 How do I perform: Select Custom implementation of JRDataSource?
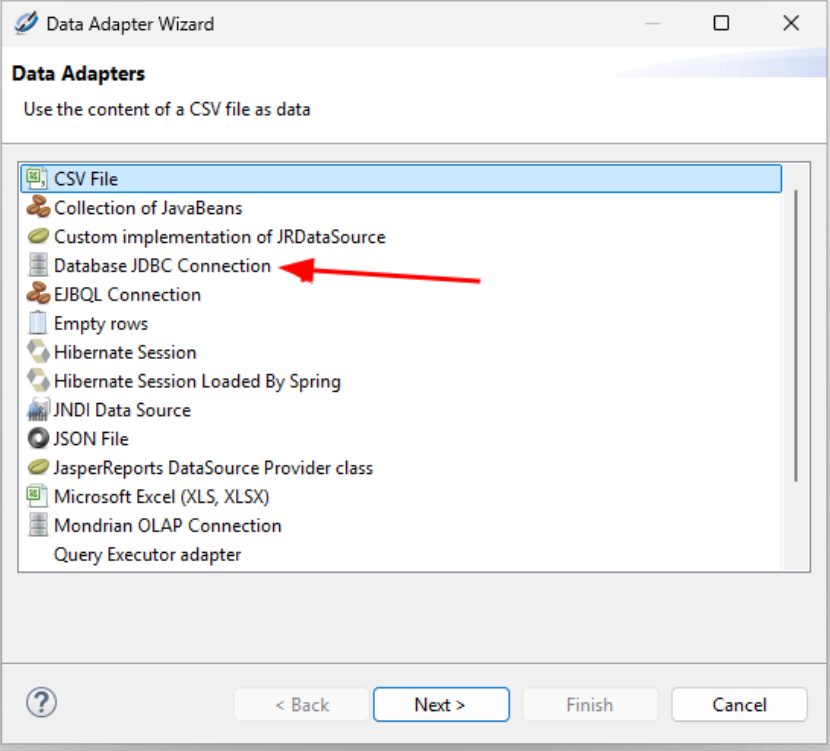coord(219,237)
